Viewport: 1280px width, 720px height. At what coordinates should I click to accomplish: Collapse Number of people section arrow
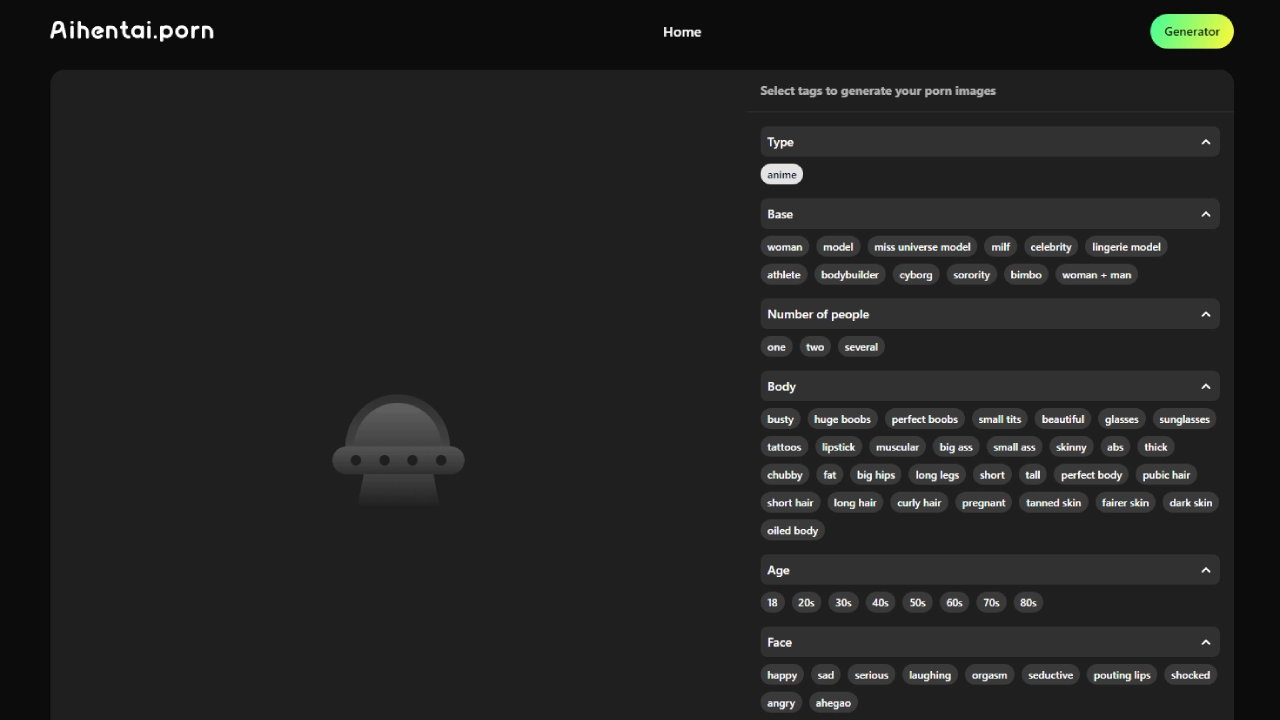click(1205, 314)
